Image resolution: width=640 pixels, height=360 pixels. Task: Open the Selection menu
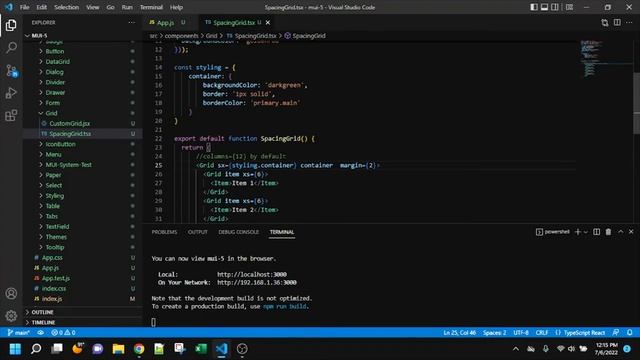67,7
